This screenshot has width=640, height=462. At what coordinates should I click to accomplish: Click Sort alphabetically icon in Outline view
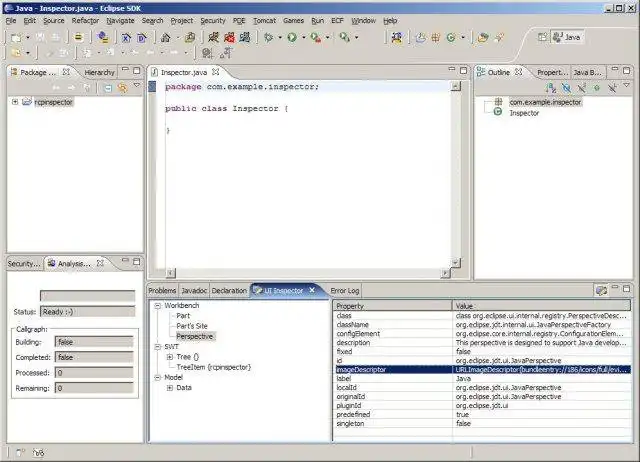coord(551,87)
